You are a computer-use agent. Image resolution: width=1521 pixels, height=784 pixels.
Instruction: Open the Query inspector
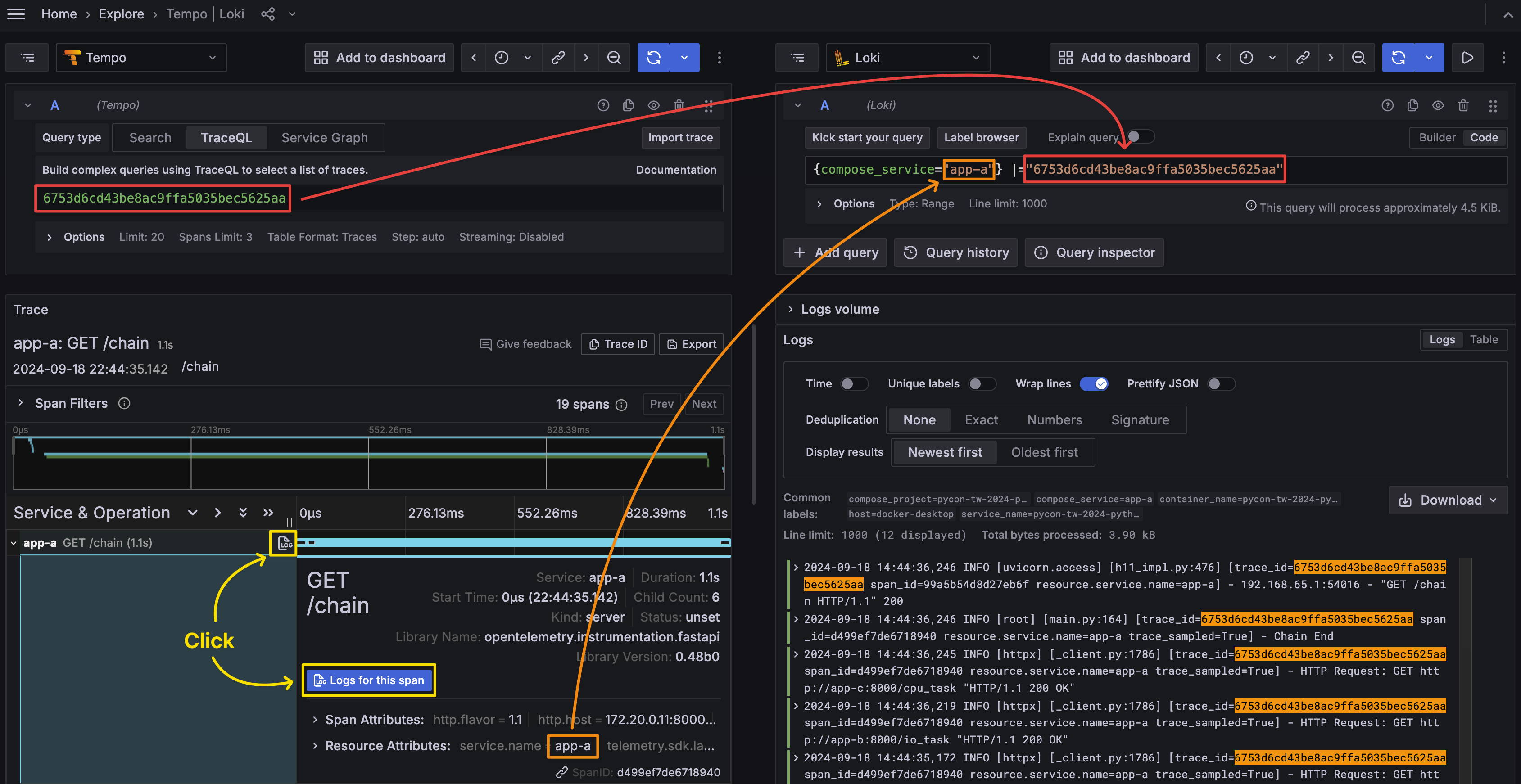coord(1094,252)
